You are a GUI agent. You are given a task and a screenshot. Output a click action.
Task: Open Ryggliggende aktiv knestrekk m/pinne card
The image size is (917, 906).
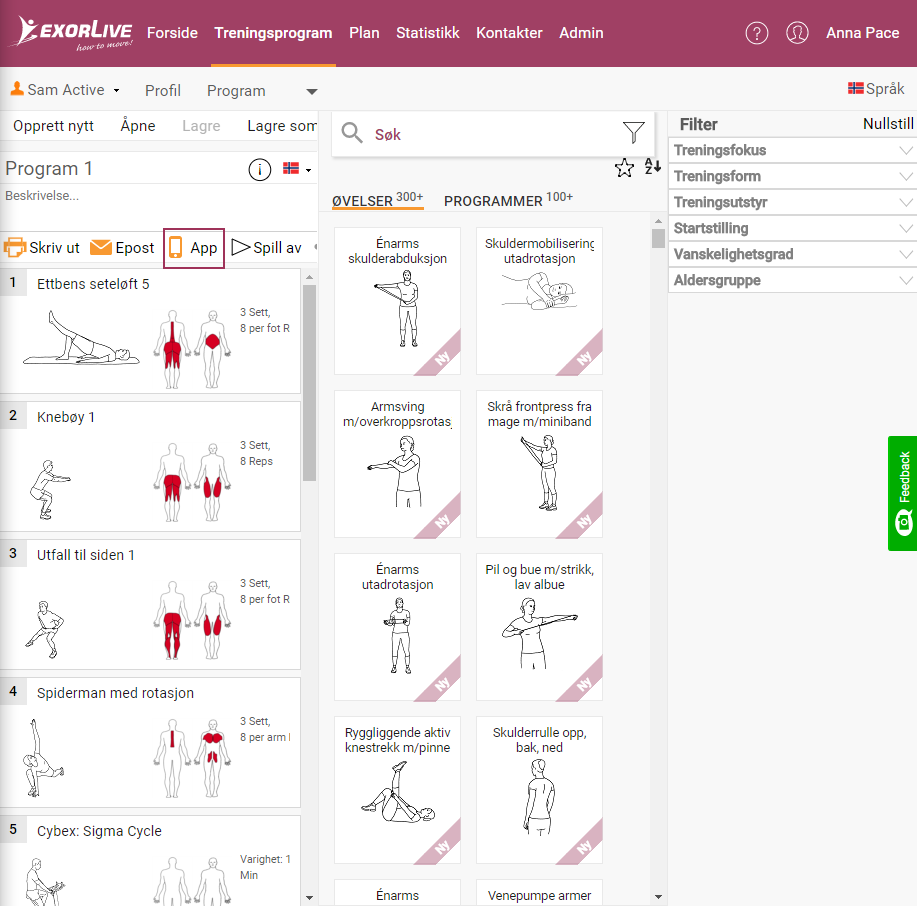coord(397,790)
